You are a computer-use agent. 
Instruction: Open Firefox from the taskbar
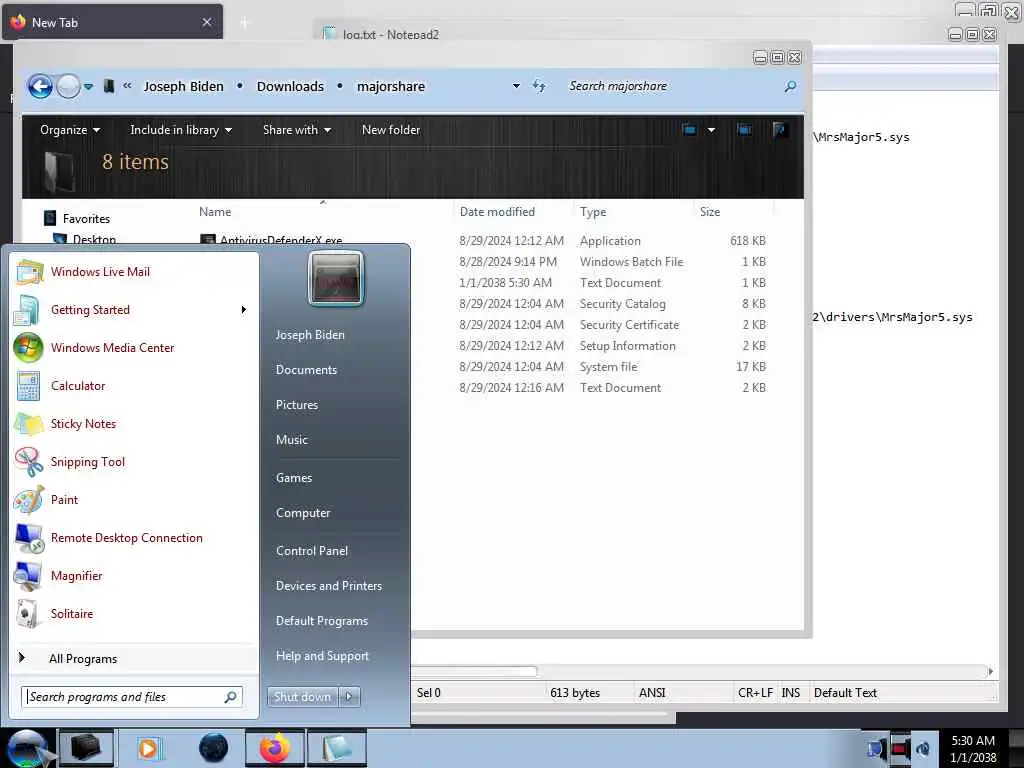[x=274, y=748]
